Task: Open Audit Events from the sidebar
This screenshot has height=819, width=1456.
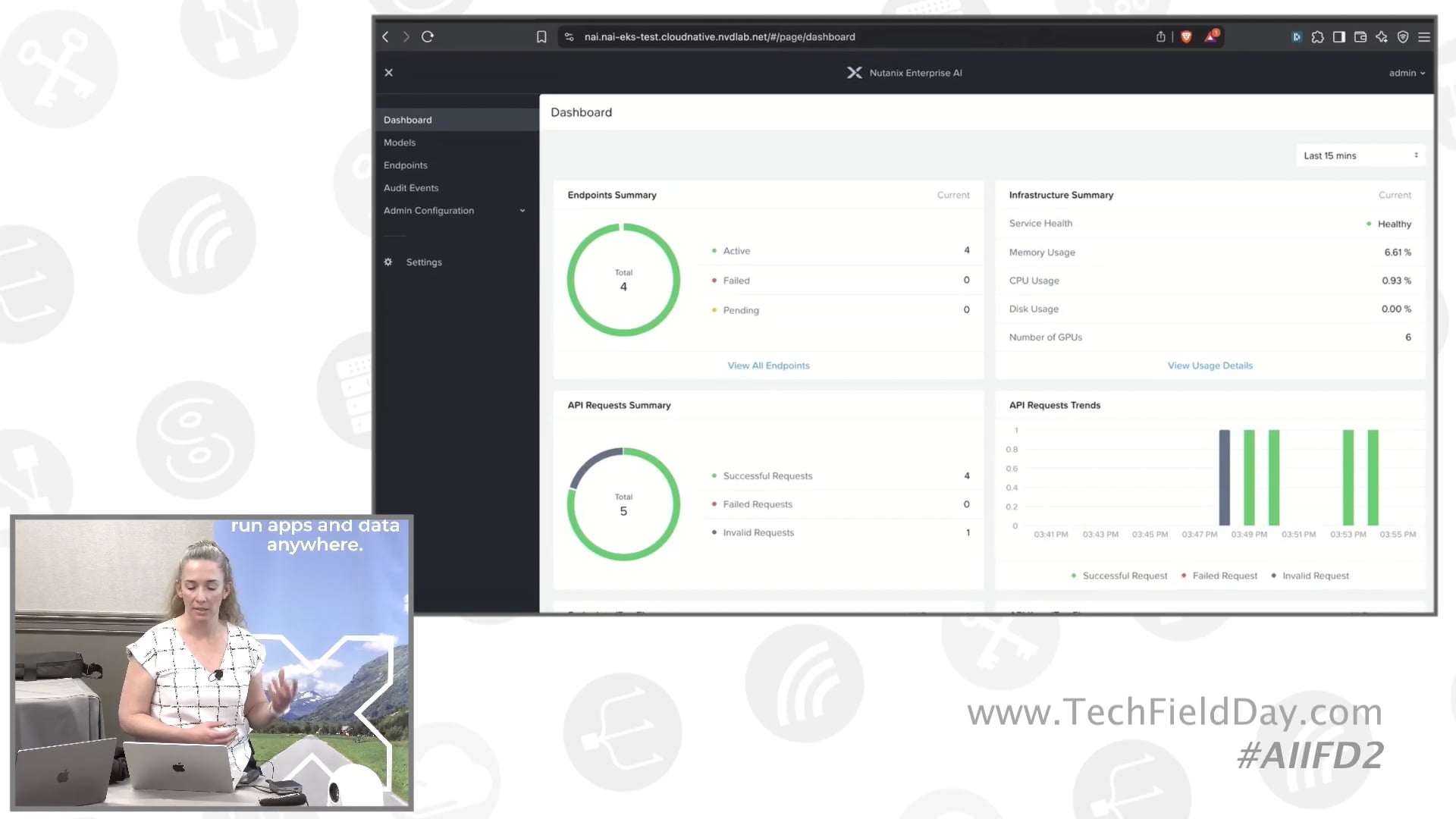Action: point(411,187)
